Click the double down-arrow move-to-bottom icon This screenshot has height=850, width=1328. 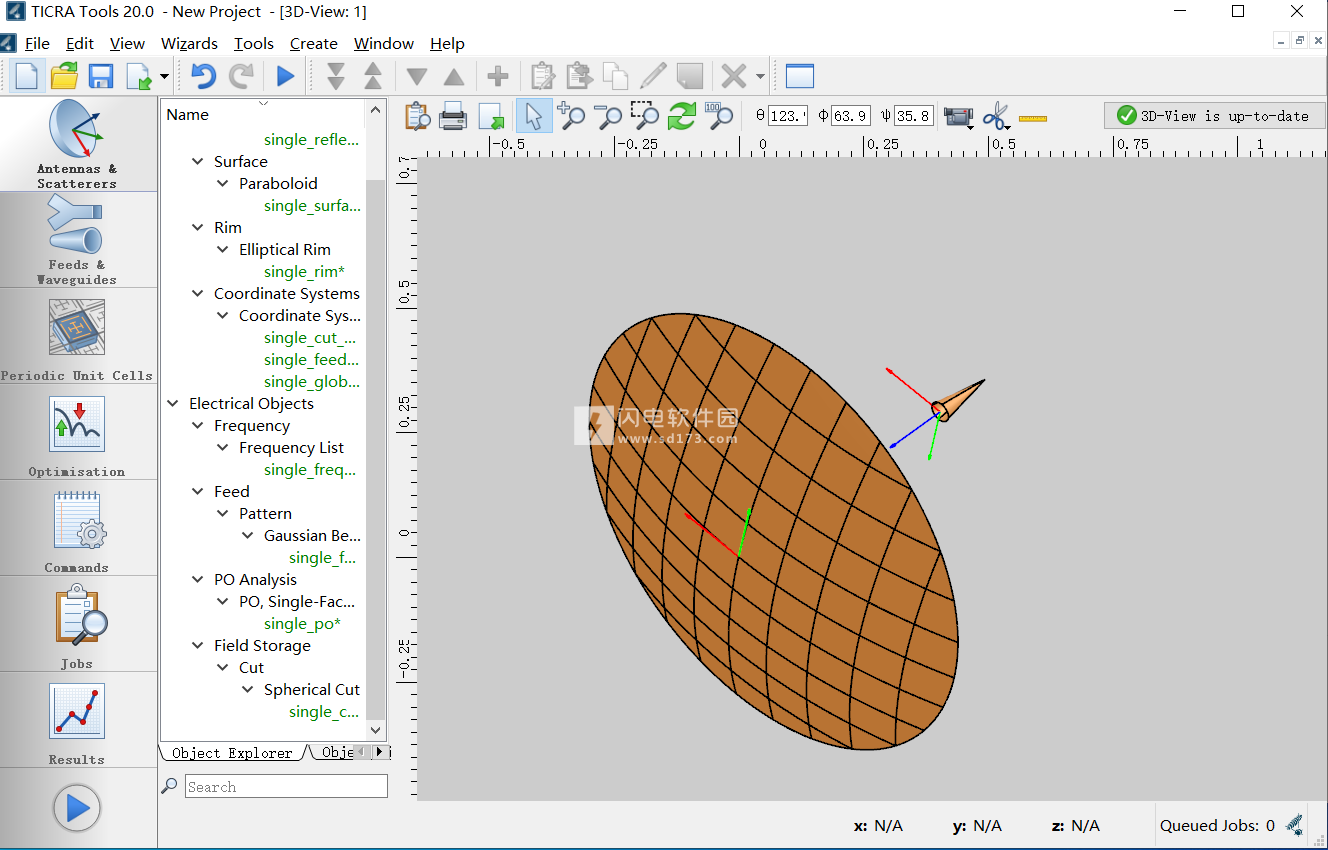tap(336, 76)
